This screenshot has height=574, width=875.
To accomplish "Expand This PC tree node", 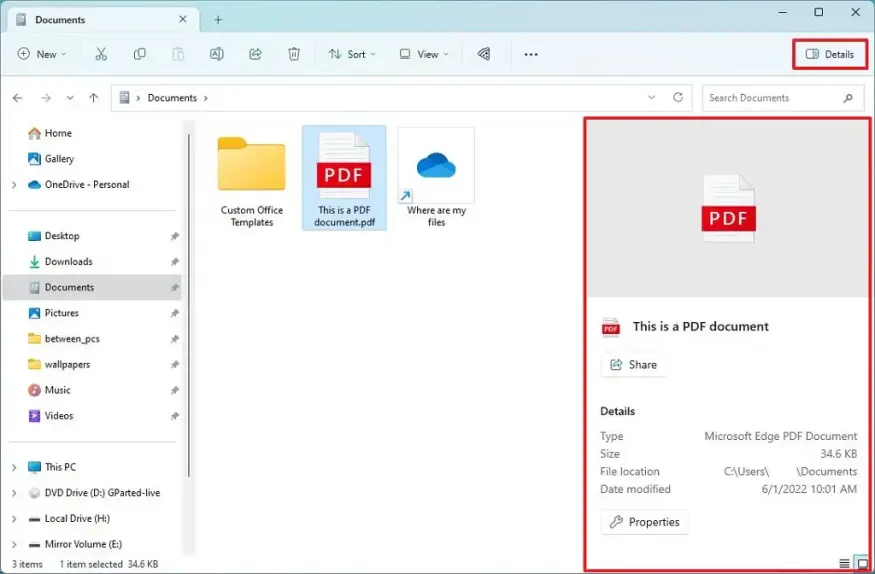I will (x=14, y=467).
